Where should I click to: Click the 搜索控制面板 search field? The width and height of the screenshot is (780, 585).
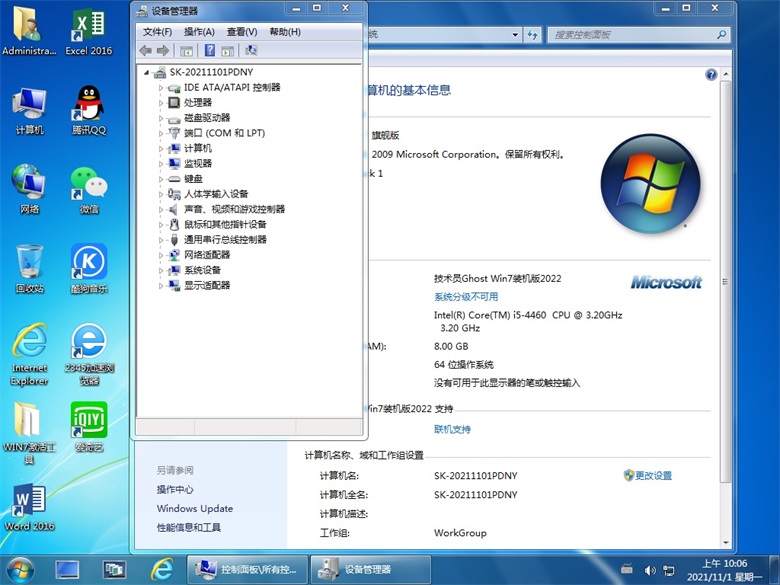[x=610, y=34]
